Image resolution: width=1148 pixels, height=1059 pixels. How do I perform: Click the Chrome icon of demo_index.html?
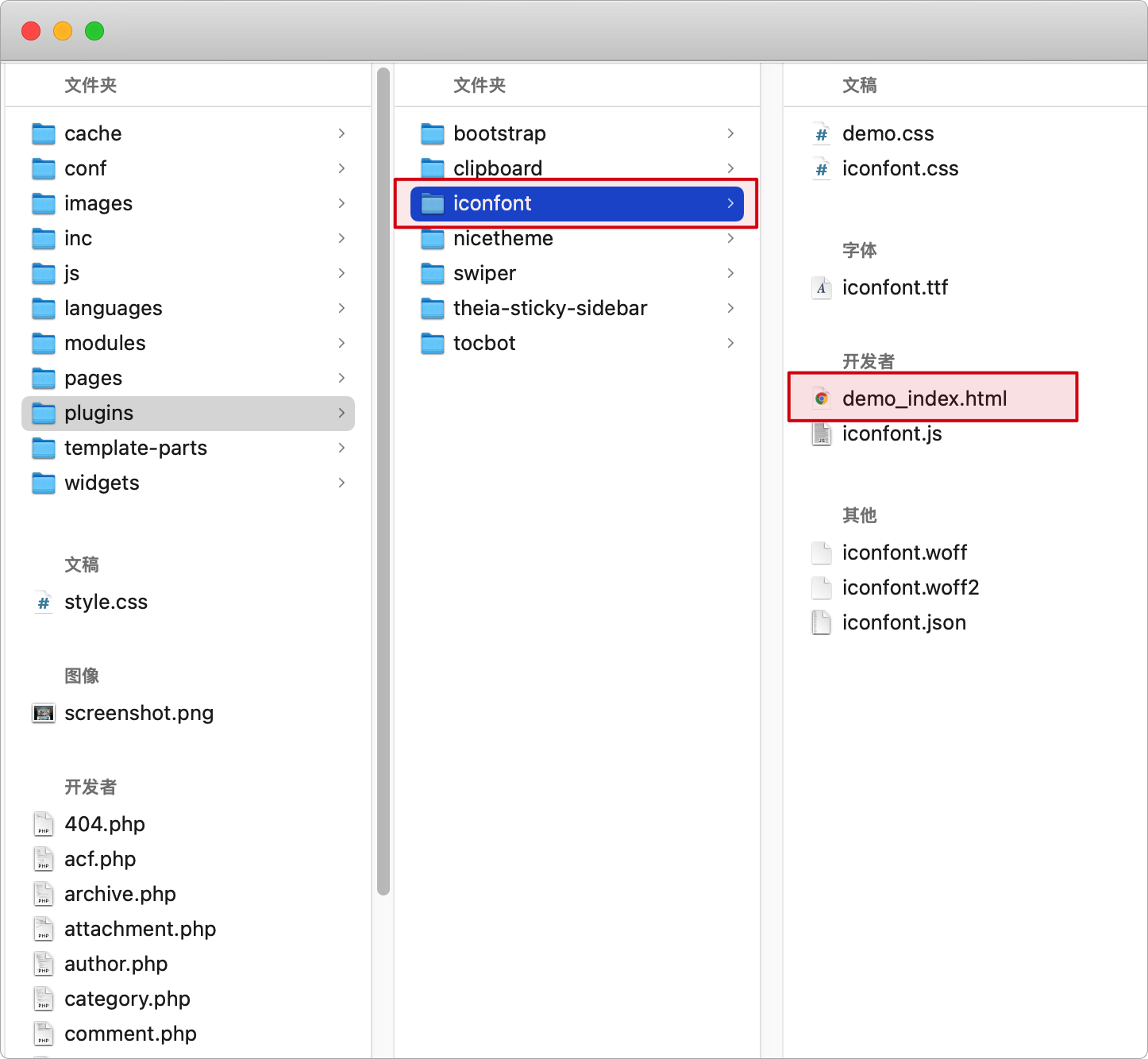(x=822, y=399)
